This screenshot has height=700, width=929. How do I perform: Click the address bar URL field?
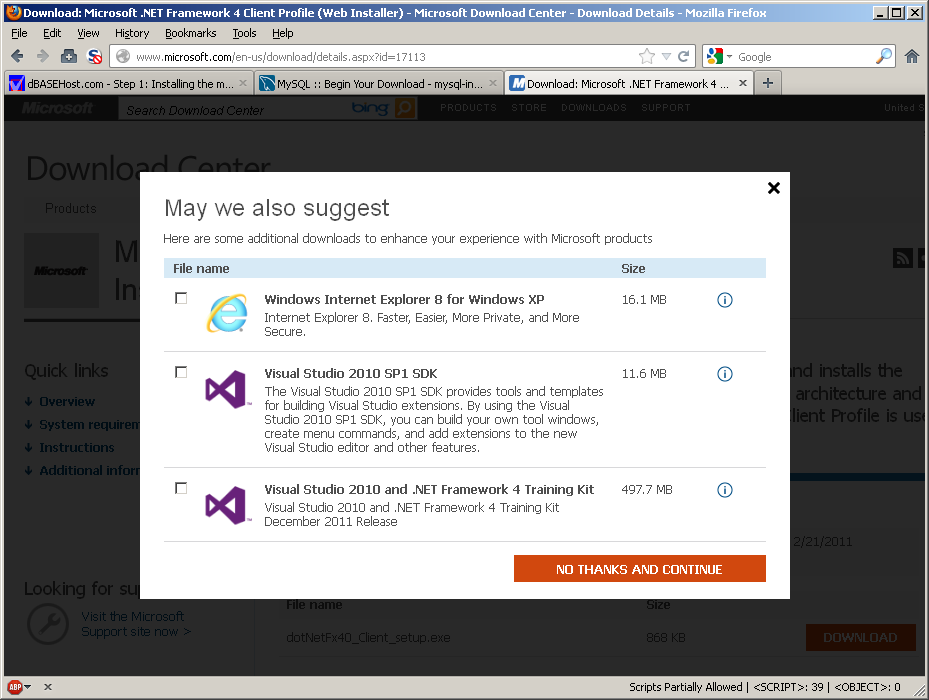385,57
